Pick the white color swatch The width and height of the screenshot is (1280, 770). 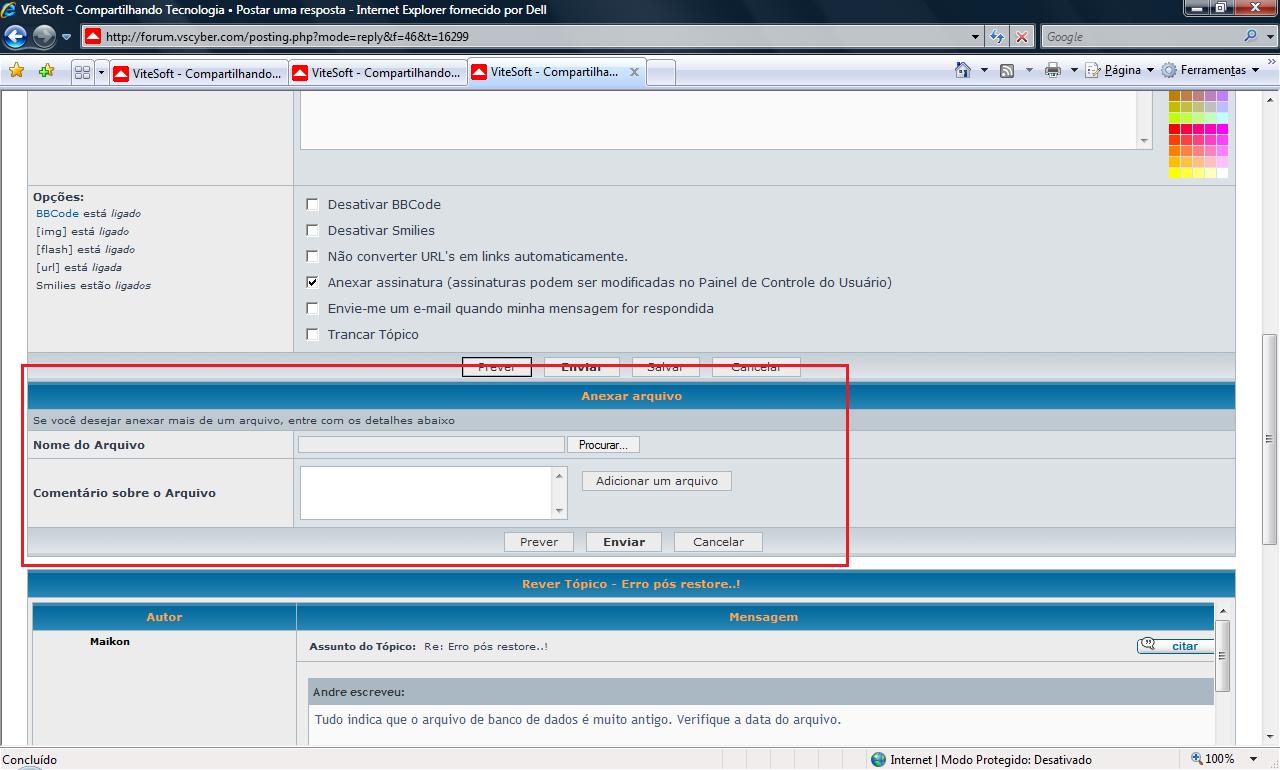click(1222, 173)
